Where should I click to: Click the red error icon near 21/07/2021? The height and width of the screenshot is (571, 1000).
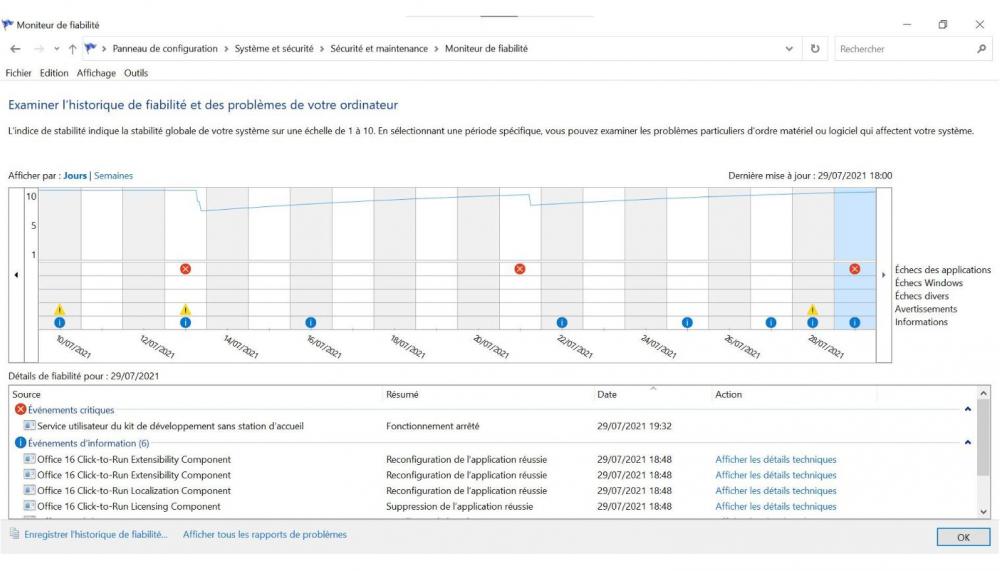pyautogui.click(x=519, y=269)
